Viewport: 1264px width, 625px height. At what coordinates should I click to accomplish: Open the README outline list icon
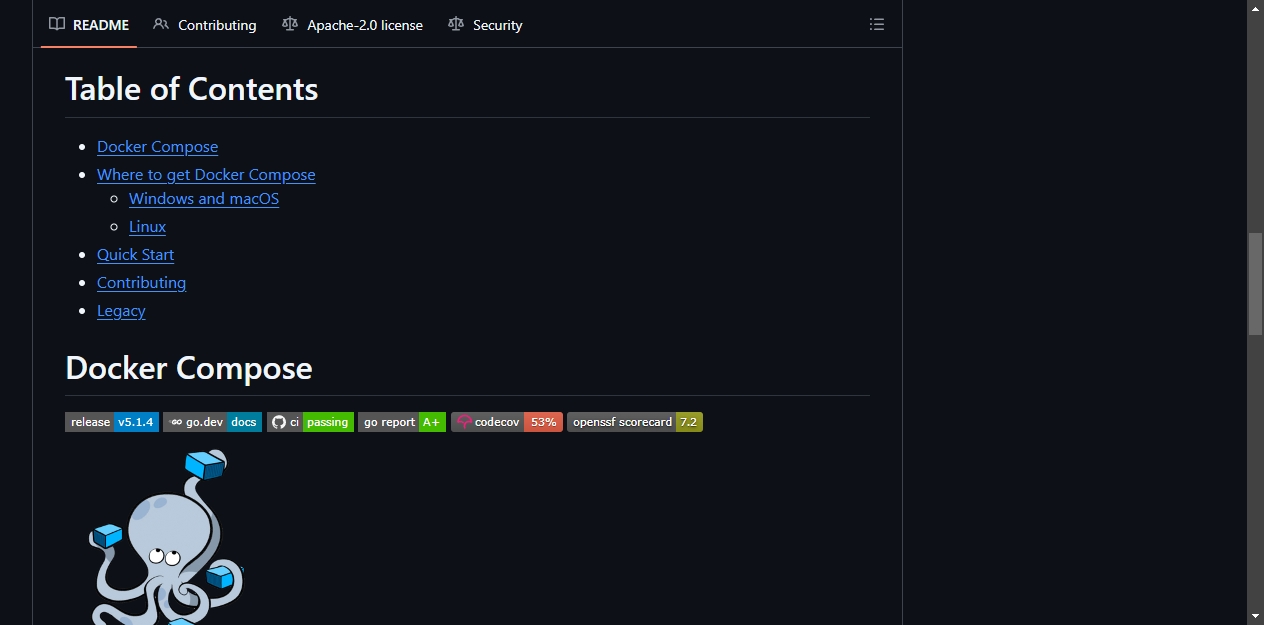coord(877,24)
